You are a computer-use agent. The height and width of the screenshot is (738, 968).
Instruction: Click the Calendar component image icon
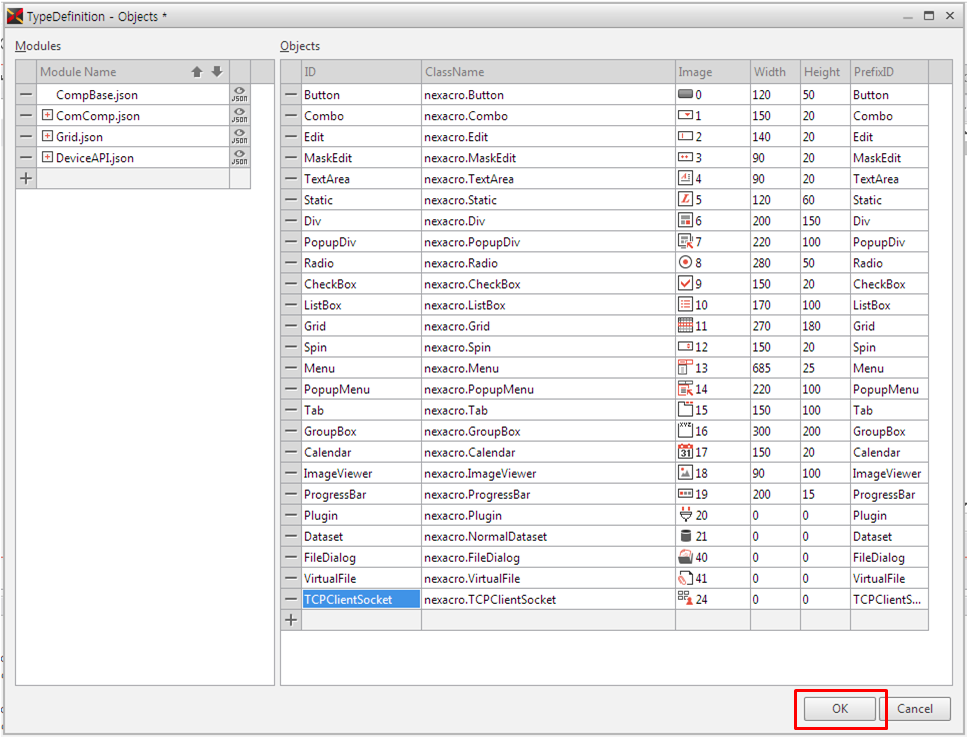coord(685,452)
